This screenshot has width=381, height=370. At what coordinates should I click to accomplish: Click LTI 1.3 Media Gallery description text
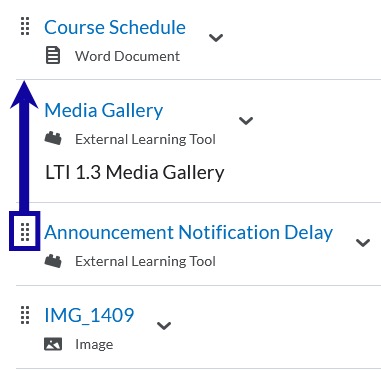(135, 173)
